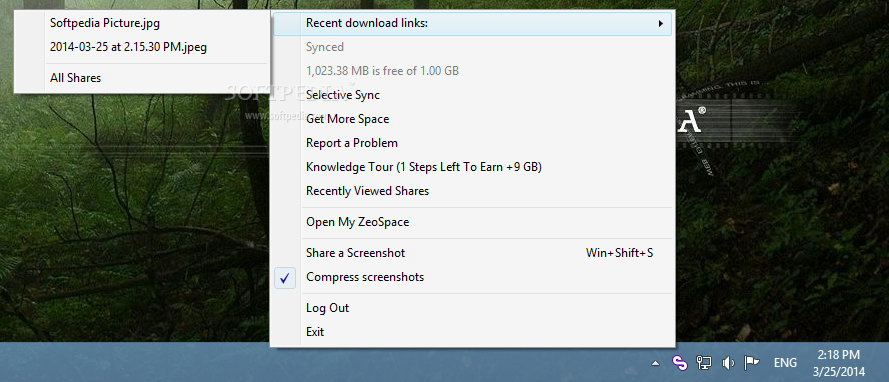Open the clock showing 2:18 PM
The image size is (889, 382).
click(x=839, y=363)
